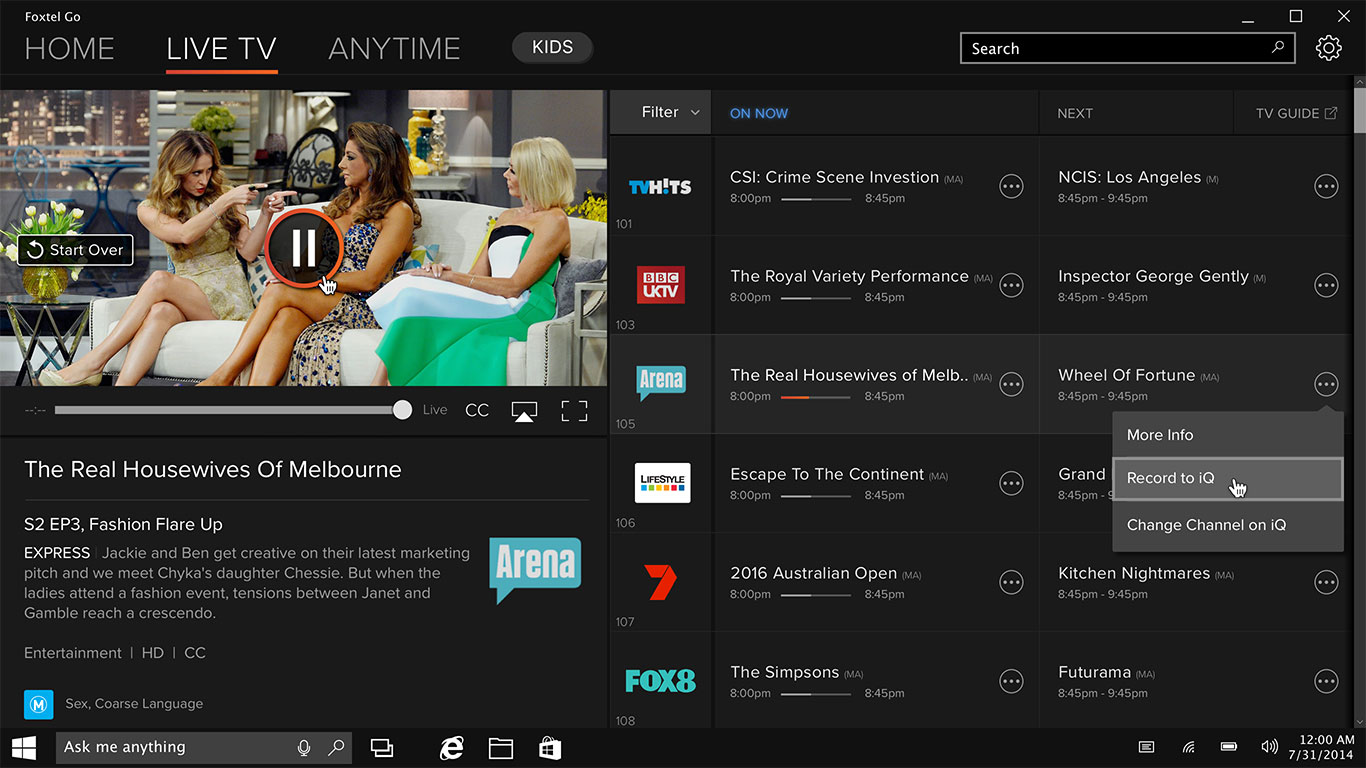Click the volume speaker tray icon
The image size is (1366, 768).
[1270, 747]
